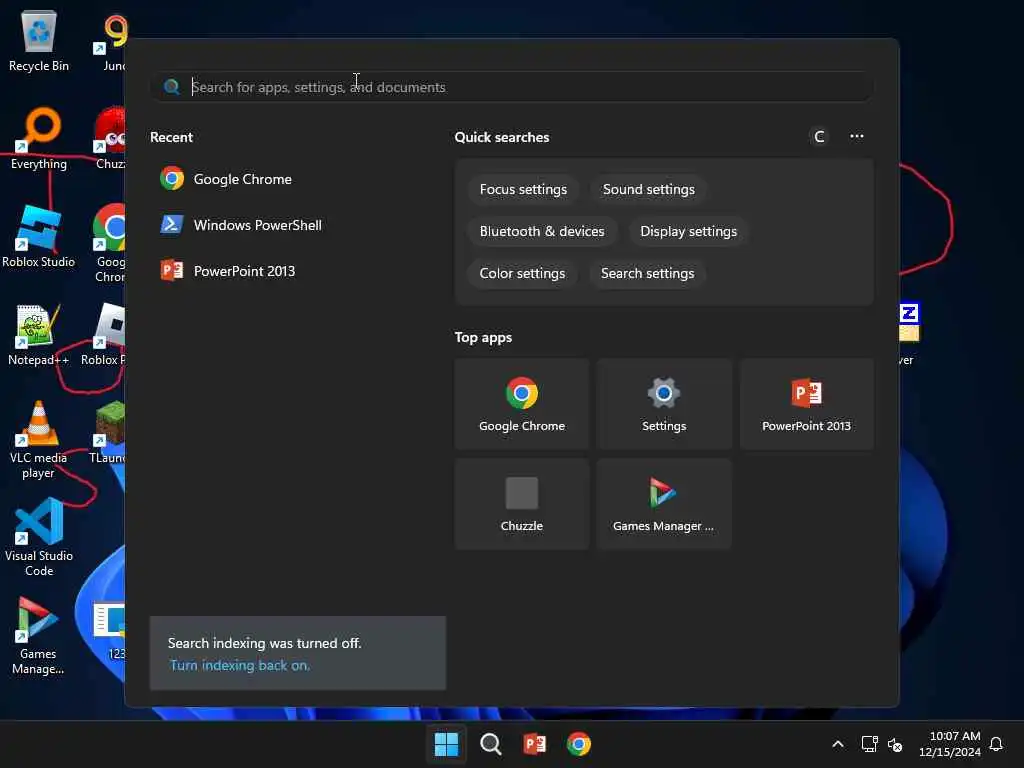
Task: Select the Everything desktop shortcut
Action: [39, 139]
